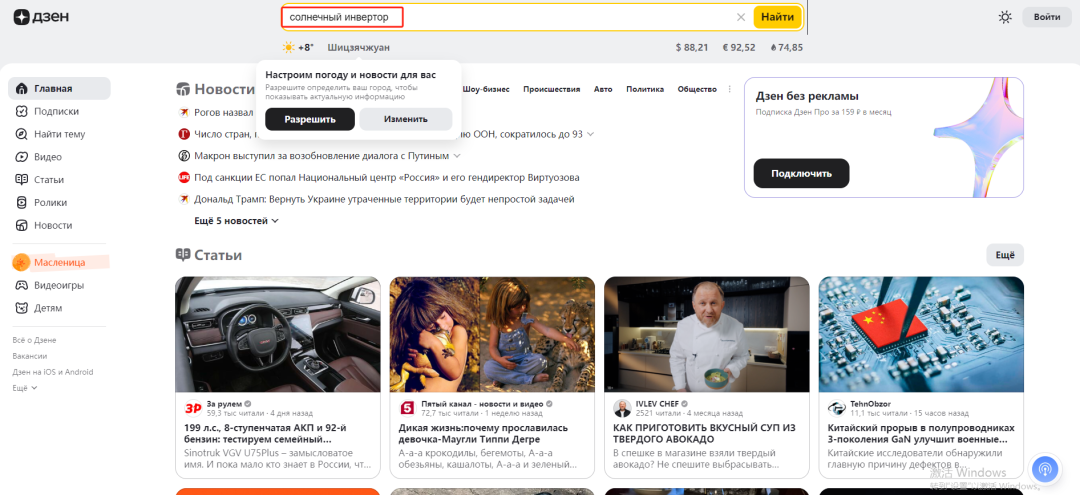Image resolution: width=1080 pixels, height=495 pixels.
Task: Click the Дзен logo in header
Action: pos(42,17)
